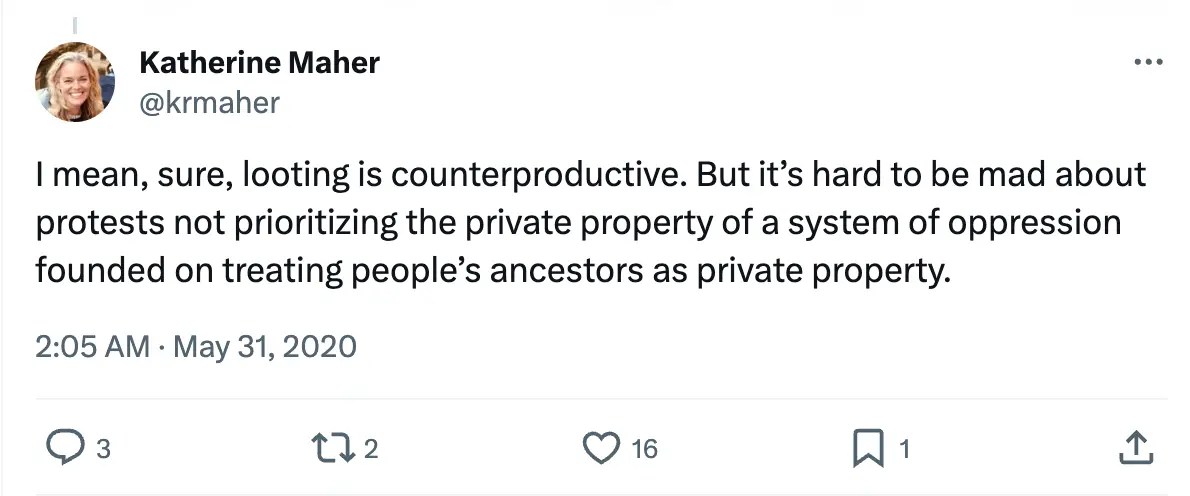
Task: Open the three-dot more options menu
Action: 1148,63
